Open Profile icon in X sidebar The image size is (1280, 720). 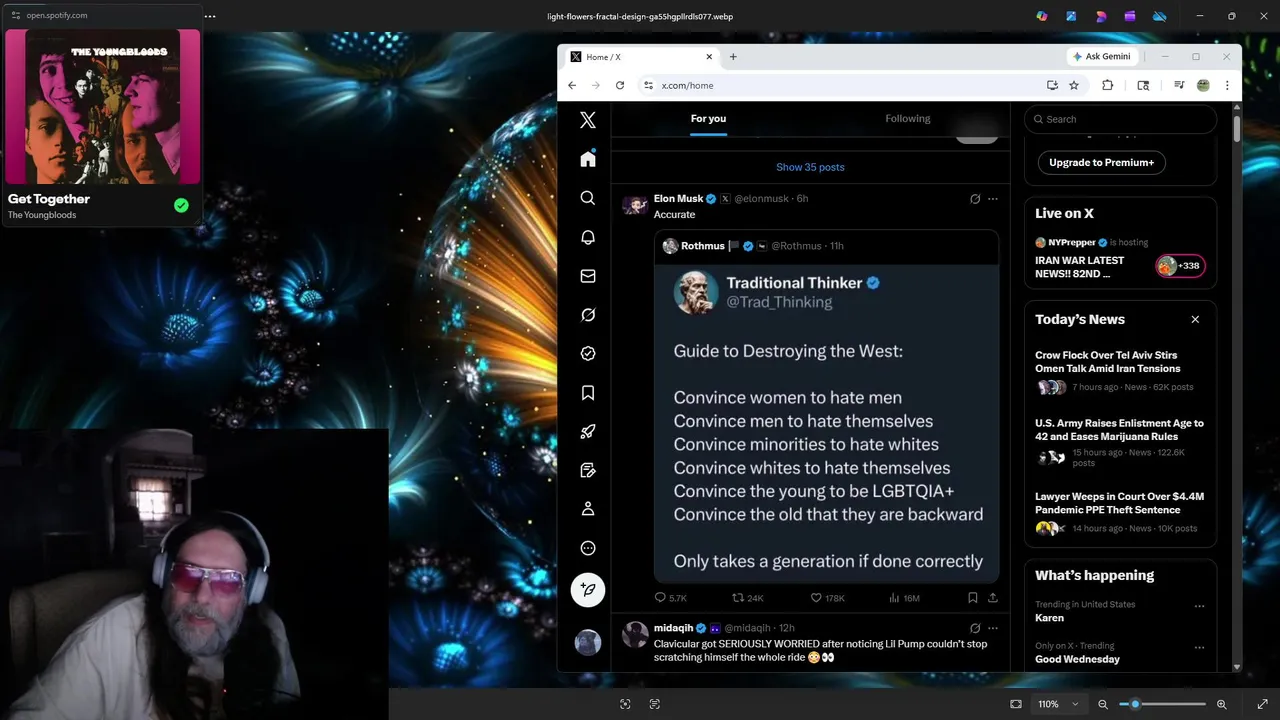pyautogui.click(x=588, y=509)
